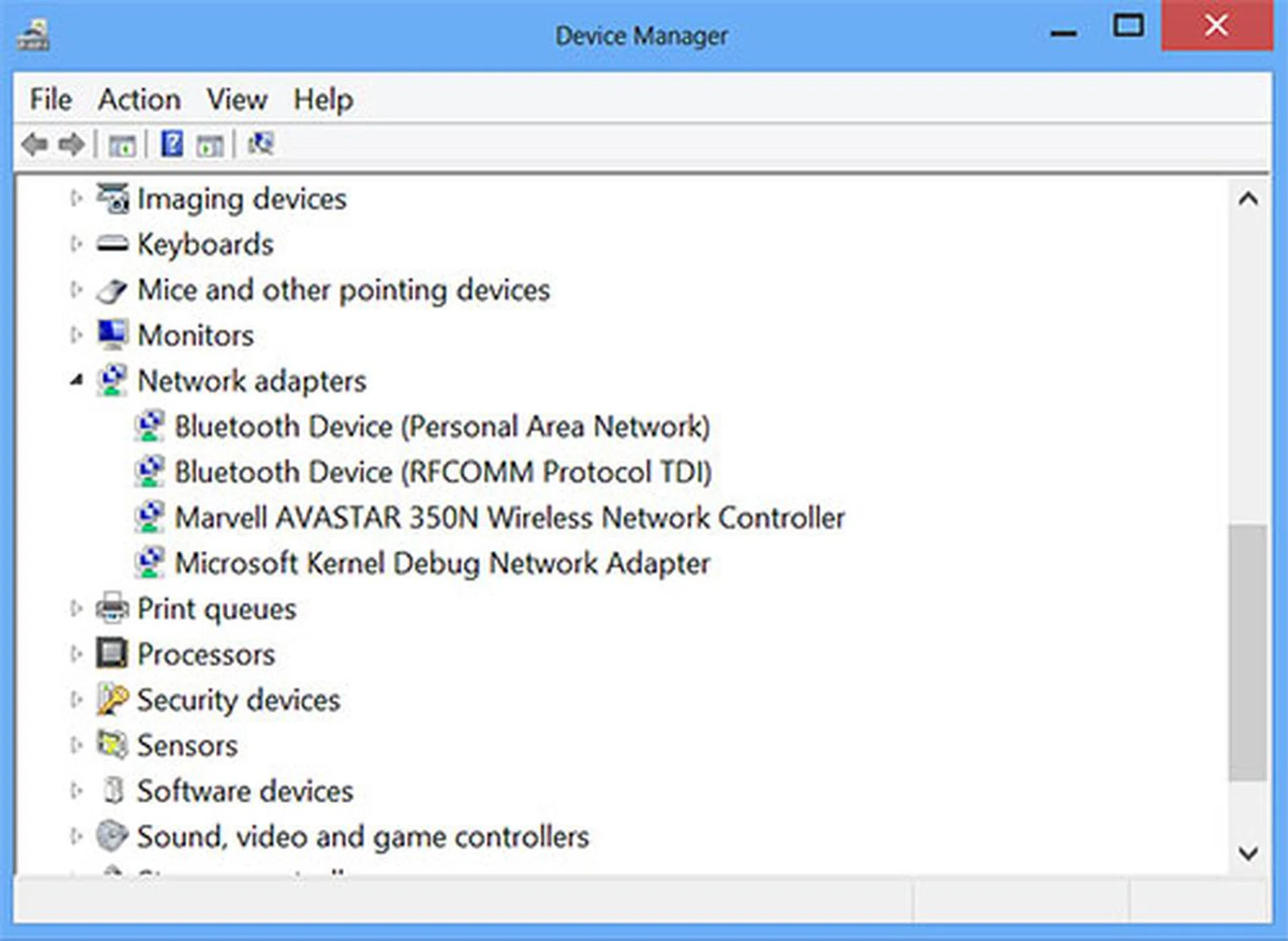The image size is (1288, 941).
Task: Click Scan for hardware changes toolbar icon
Action: pos(260,143)
